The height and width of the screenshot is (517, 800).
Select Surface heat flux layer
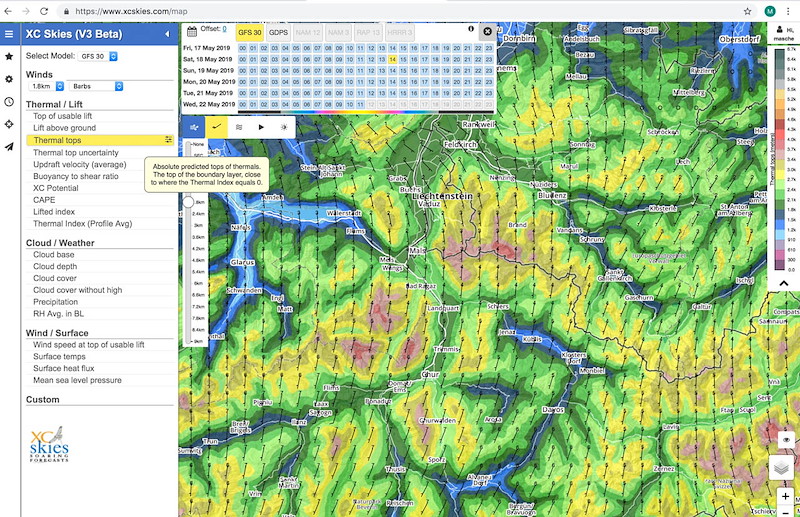click(64, 368)
